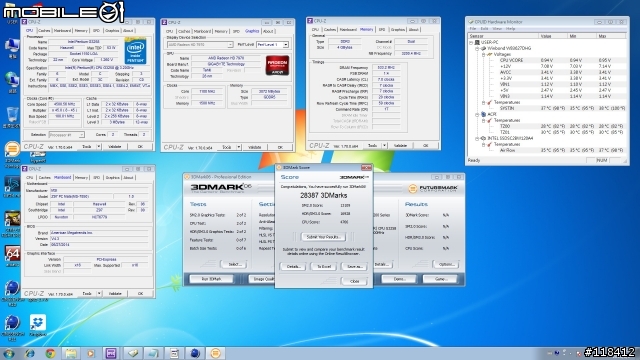Viewport: 640px width, 360px height.
Task: Open Tools dropdown arrow in Memory tab window
Action: point(384,146)
